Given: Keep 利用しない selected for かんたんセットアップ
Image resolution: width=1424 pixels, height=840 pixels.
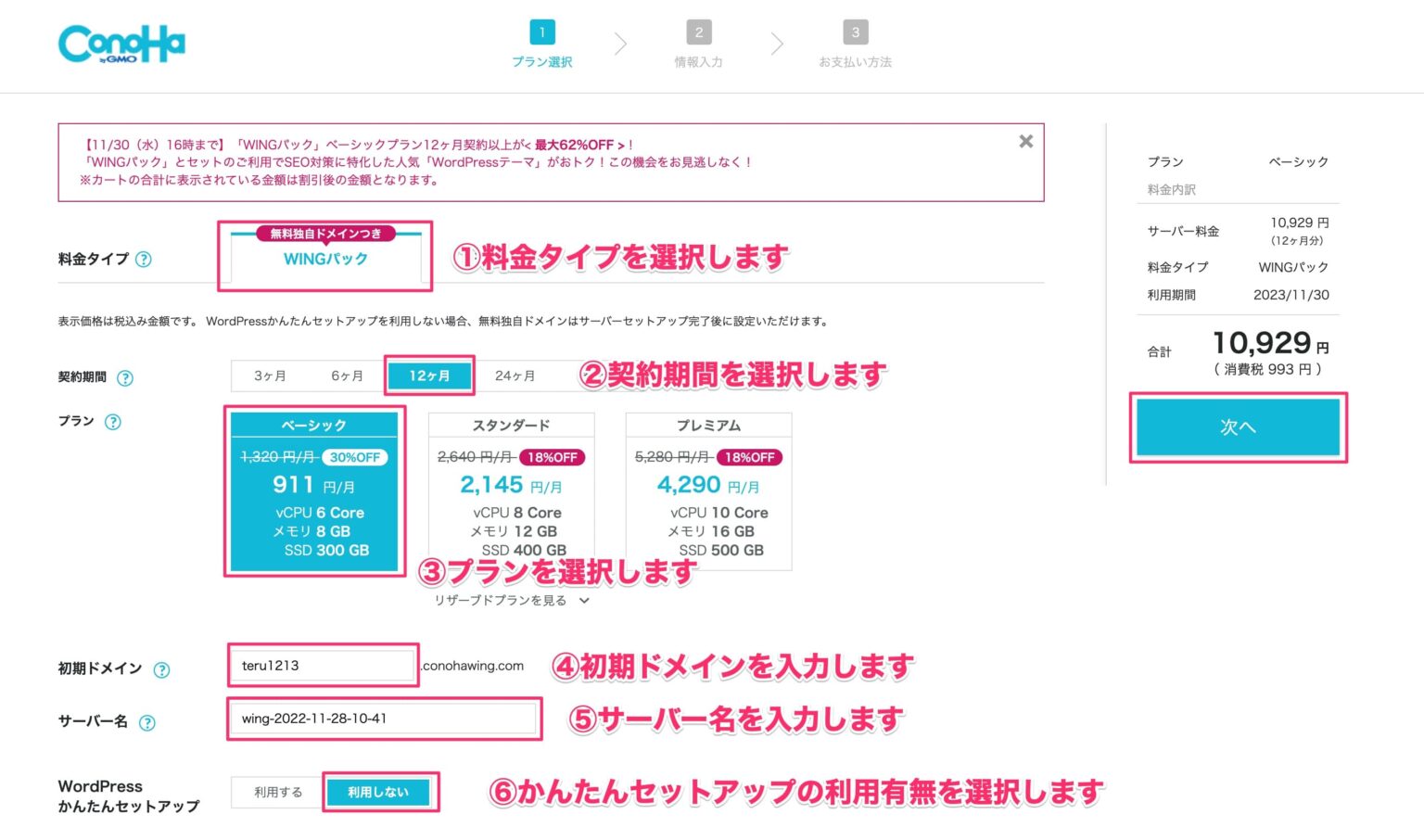Looking at the screenshot, I should point(378,793).
